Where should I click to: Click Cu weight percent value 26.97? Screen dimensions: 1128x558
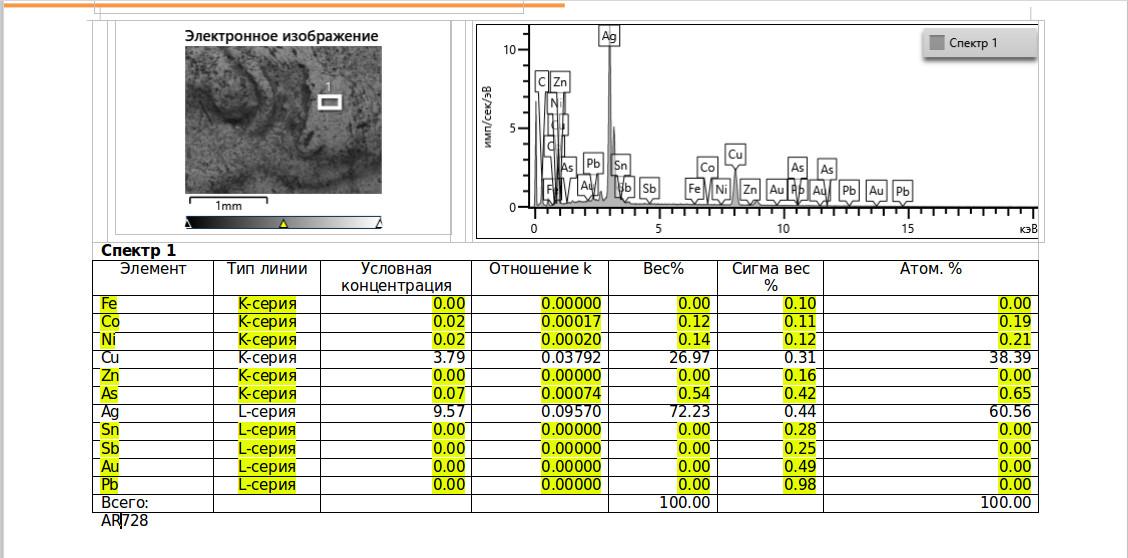(689, 358)
